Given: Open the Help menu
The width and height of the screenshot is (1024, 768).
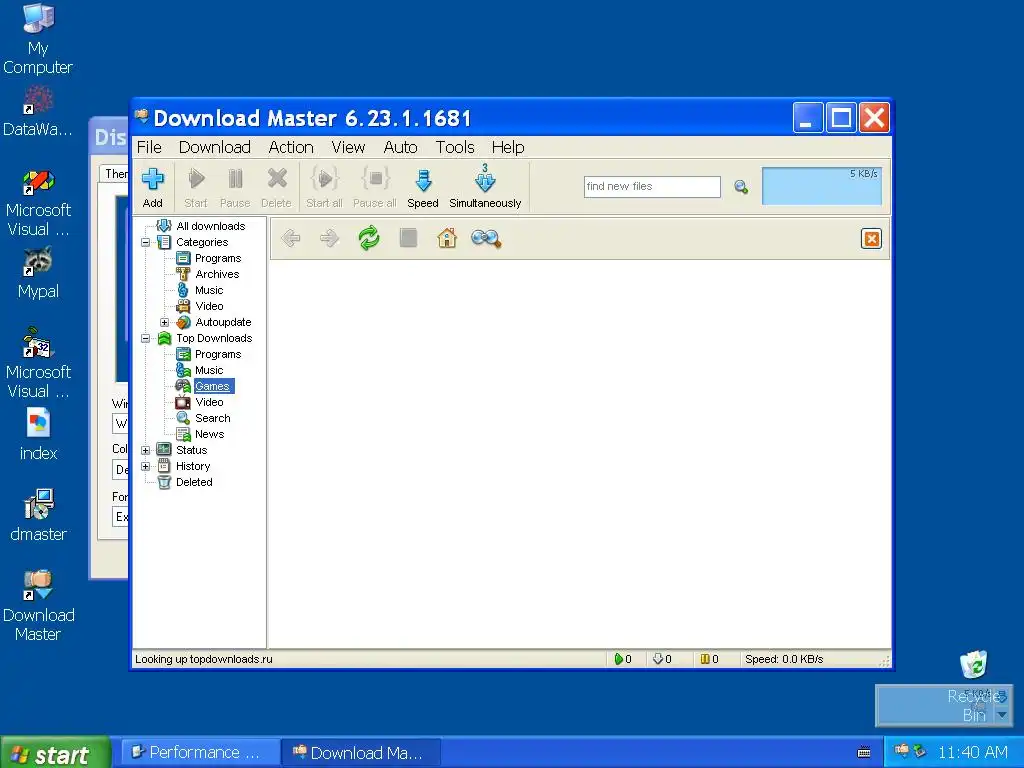Looking at the screenshot, I should [508, 148].
